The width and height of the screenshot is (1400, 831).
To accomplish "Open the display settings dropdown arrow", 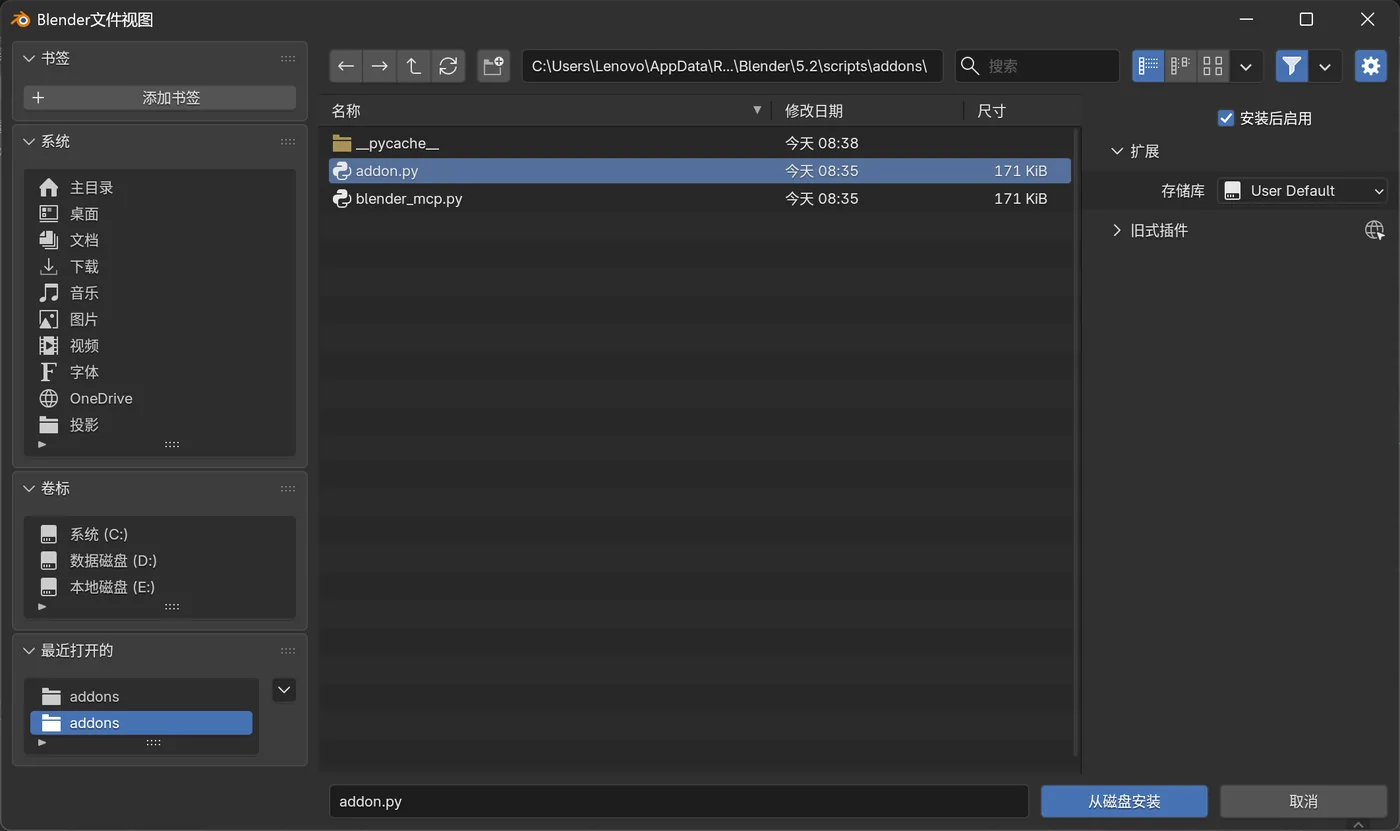I will [1246, 66].
